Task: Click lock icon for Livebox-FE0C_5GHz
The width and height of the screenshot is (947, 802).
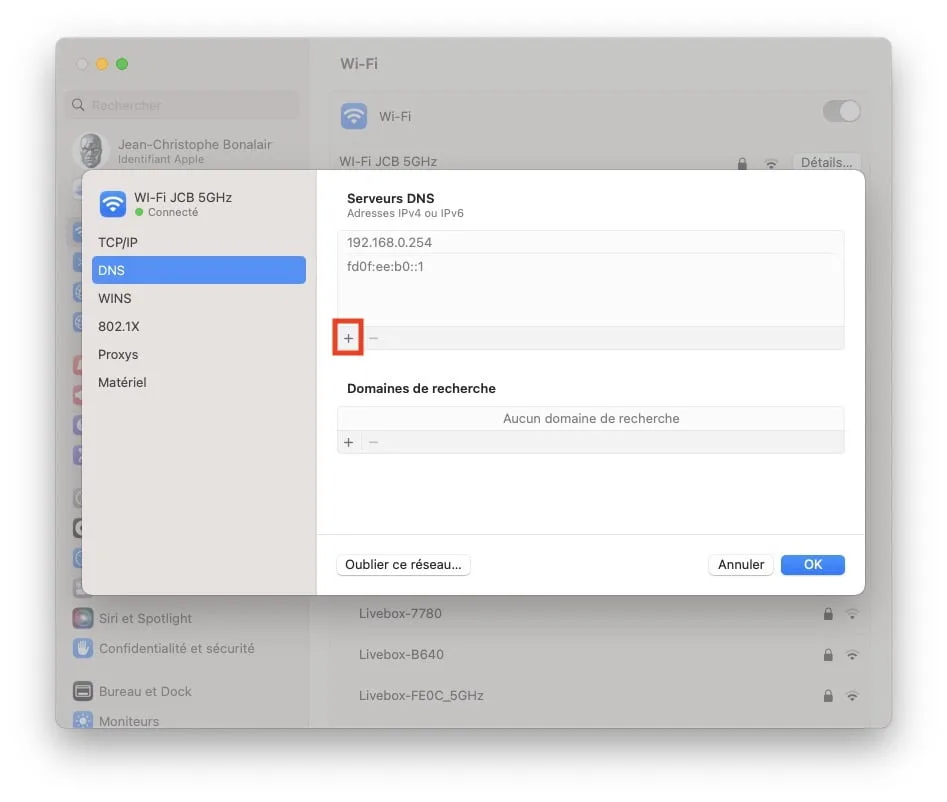Action: click(x=828, y=696)
